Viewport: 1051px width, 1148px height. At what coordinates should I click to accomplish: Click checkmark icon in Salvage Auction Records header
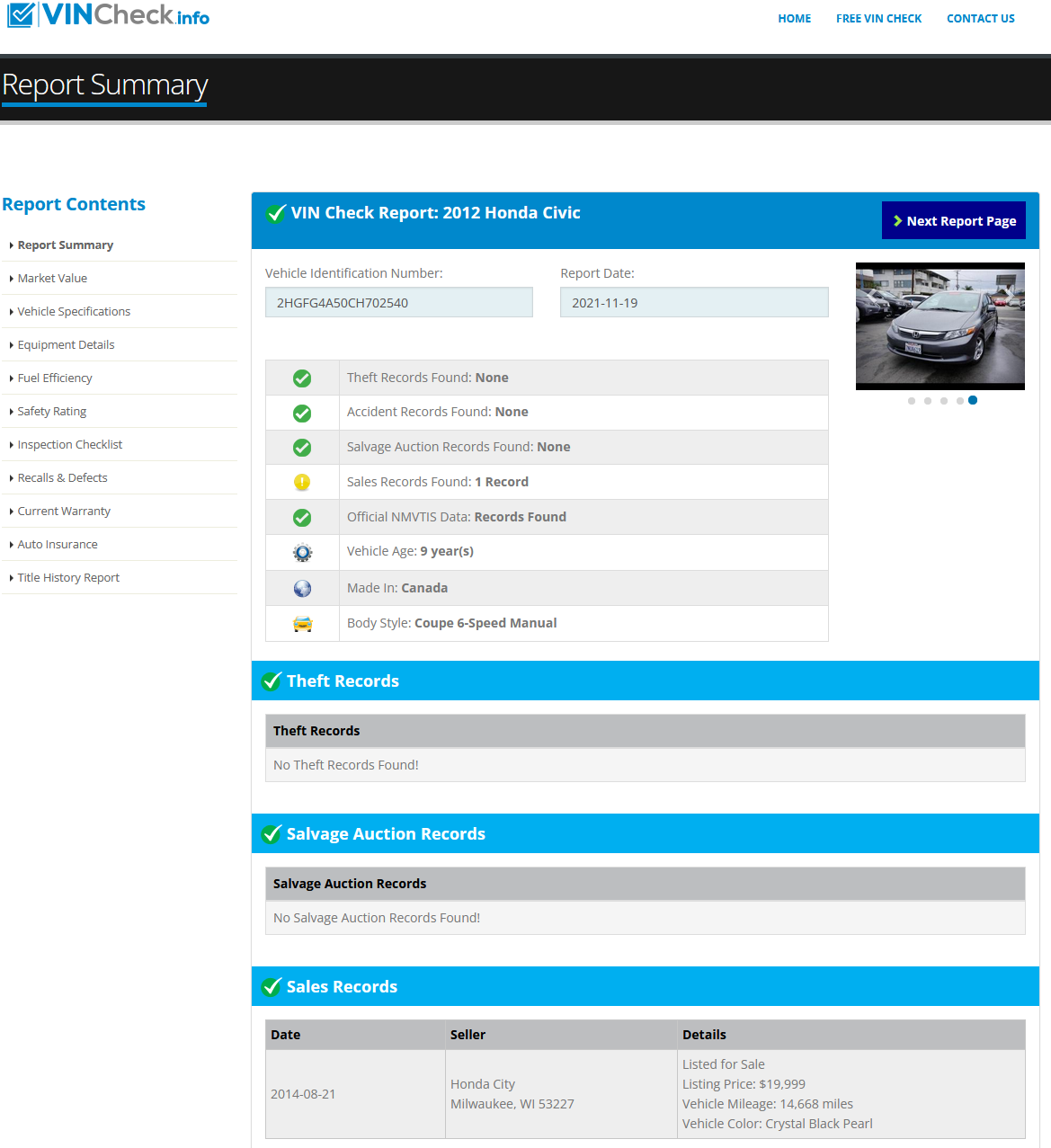pos(272,834)
